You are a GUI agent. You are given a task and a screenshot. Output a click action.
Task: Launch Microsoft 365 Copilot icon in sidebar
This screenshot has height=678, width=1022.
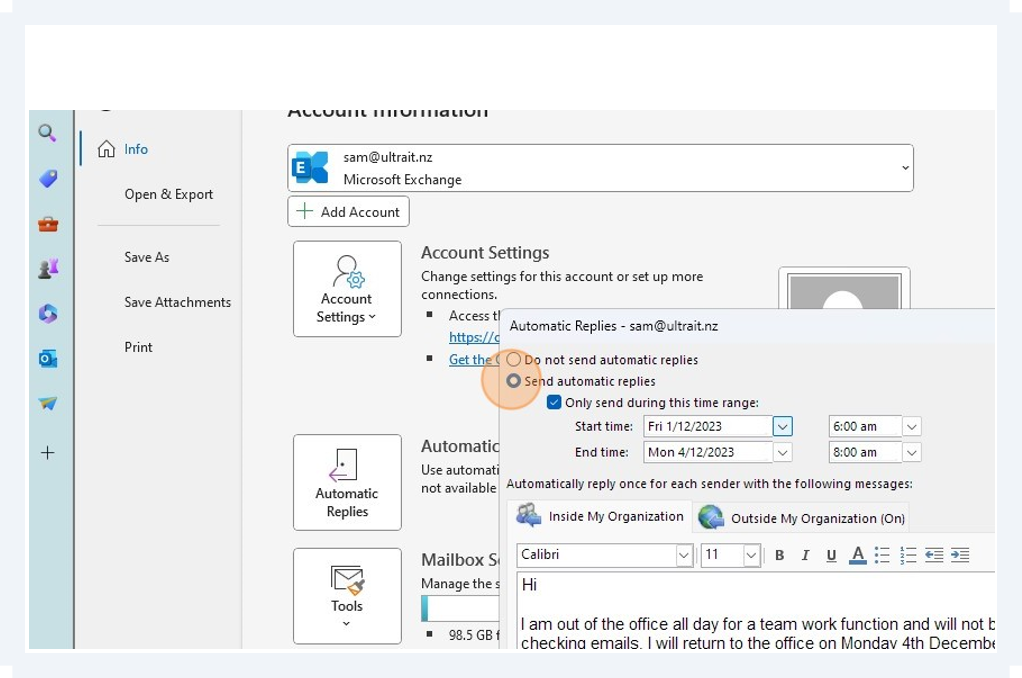48,314
